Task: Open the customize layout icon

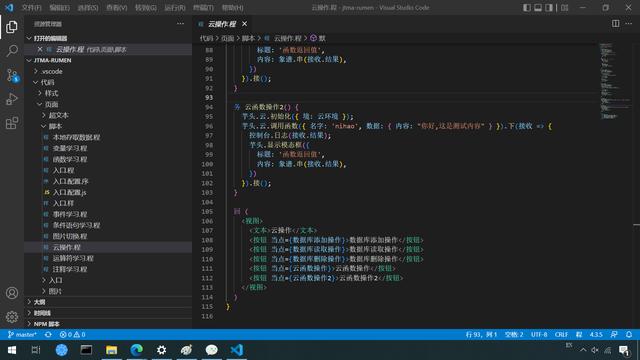Action: click(564, 7)
